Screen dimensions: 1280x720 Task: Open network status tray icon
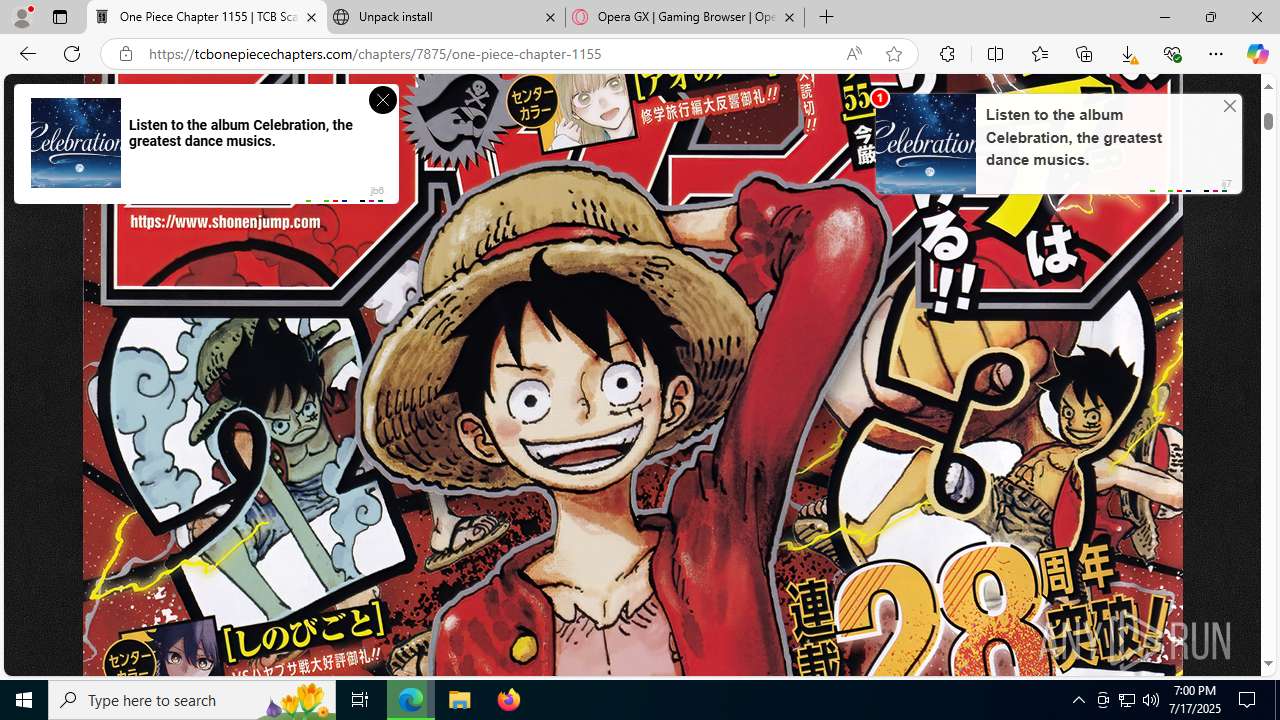[x=1127, y=700]
